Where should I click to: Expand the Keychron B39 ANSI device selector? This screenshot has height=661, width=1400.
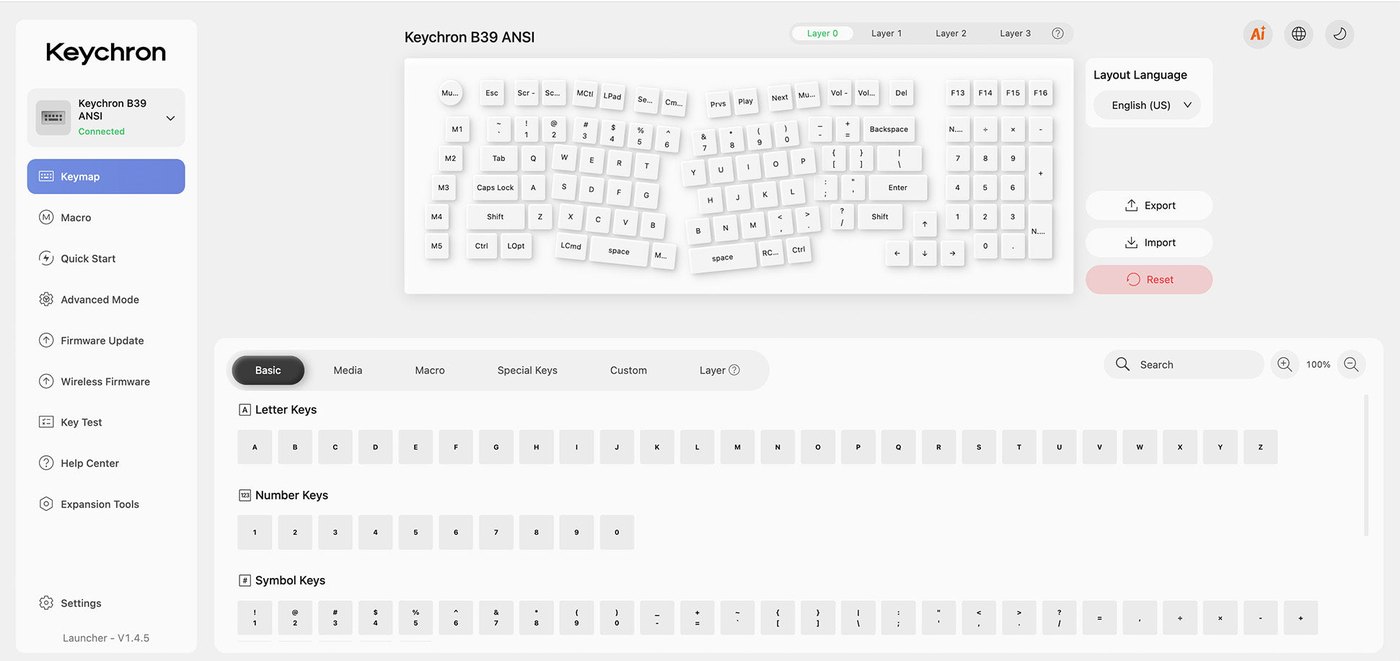[x=106, y=117]
